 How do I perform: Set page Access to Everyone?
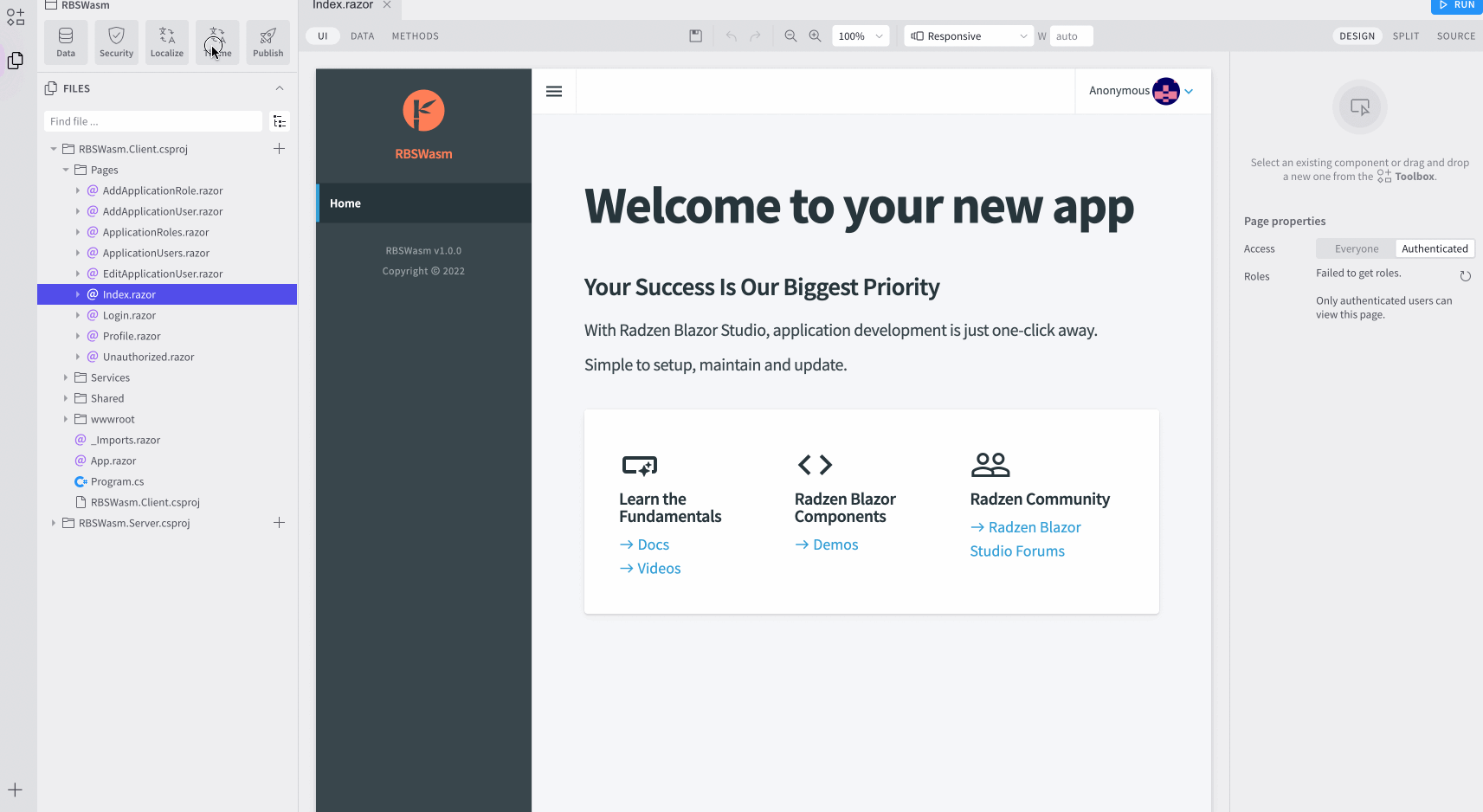(x=1355, y=248)
